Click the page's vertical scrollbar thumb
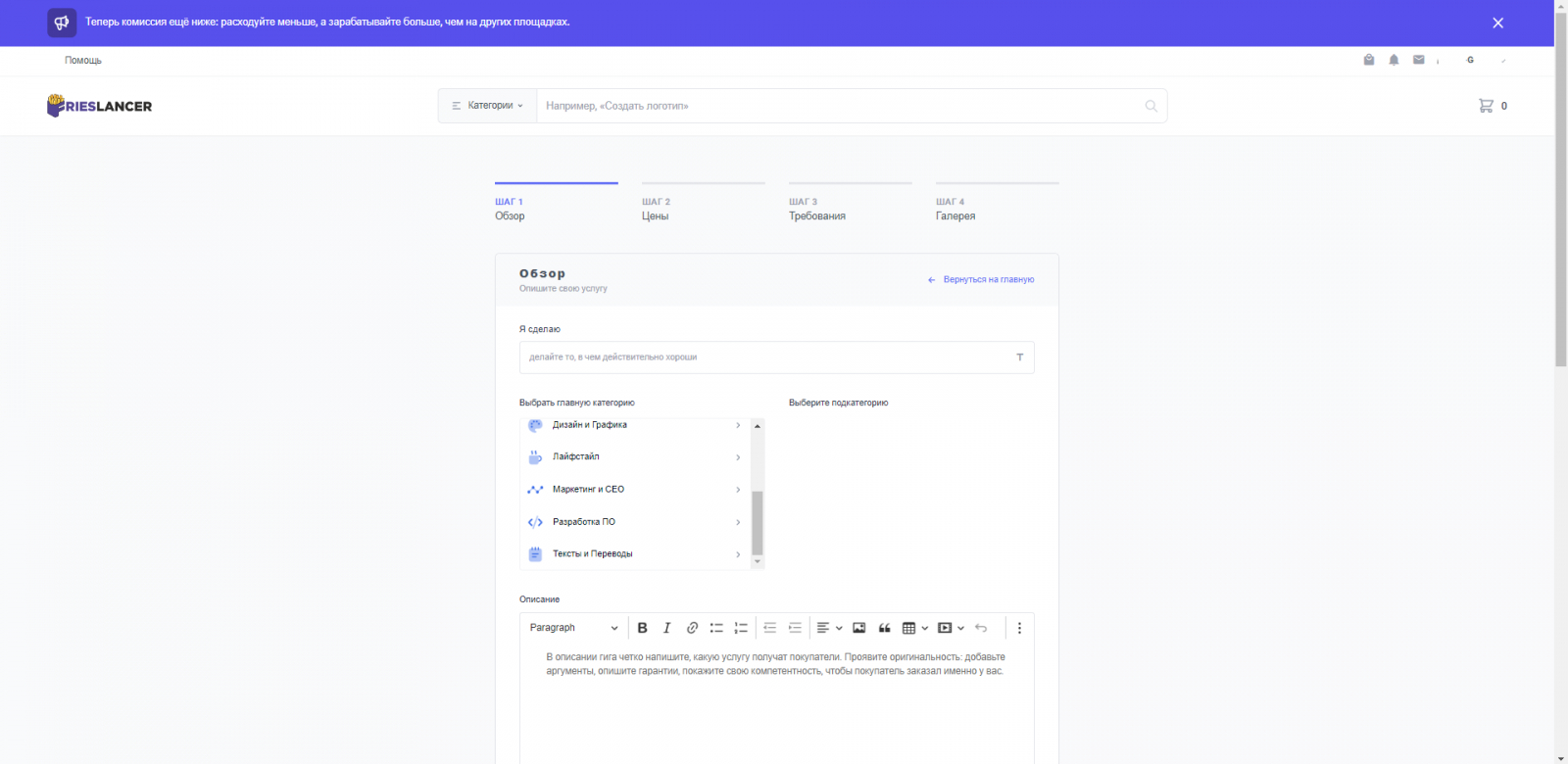The width and height of the screenshot is (1568, 764). [1561, 190]
